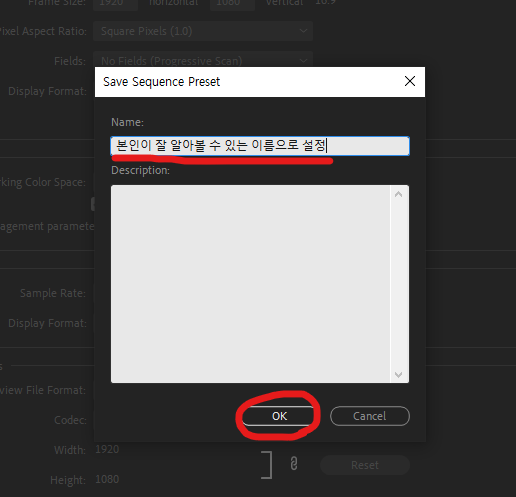Click the Description scrollbar up arrow
Screen dimensions: 516x497
[x=398, y=194]
